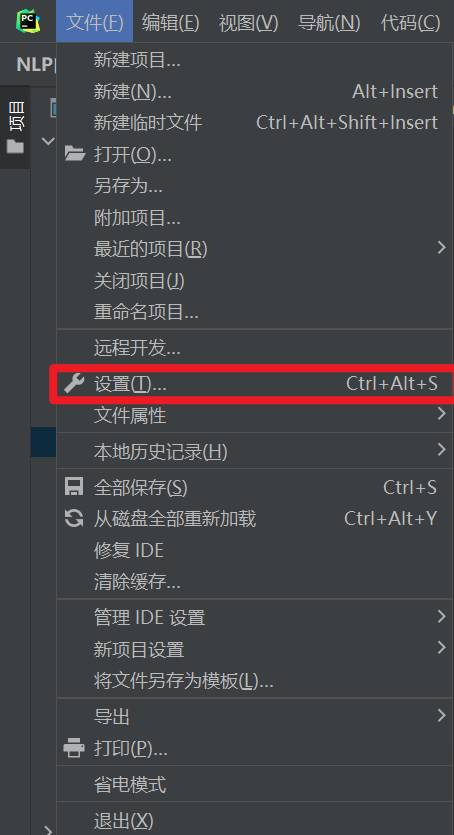Expand the 最近的项目 submenu arrow
This screenshot has width=454, height=835.
441,247
